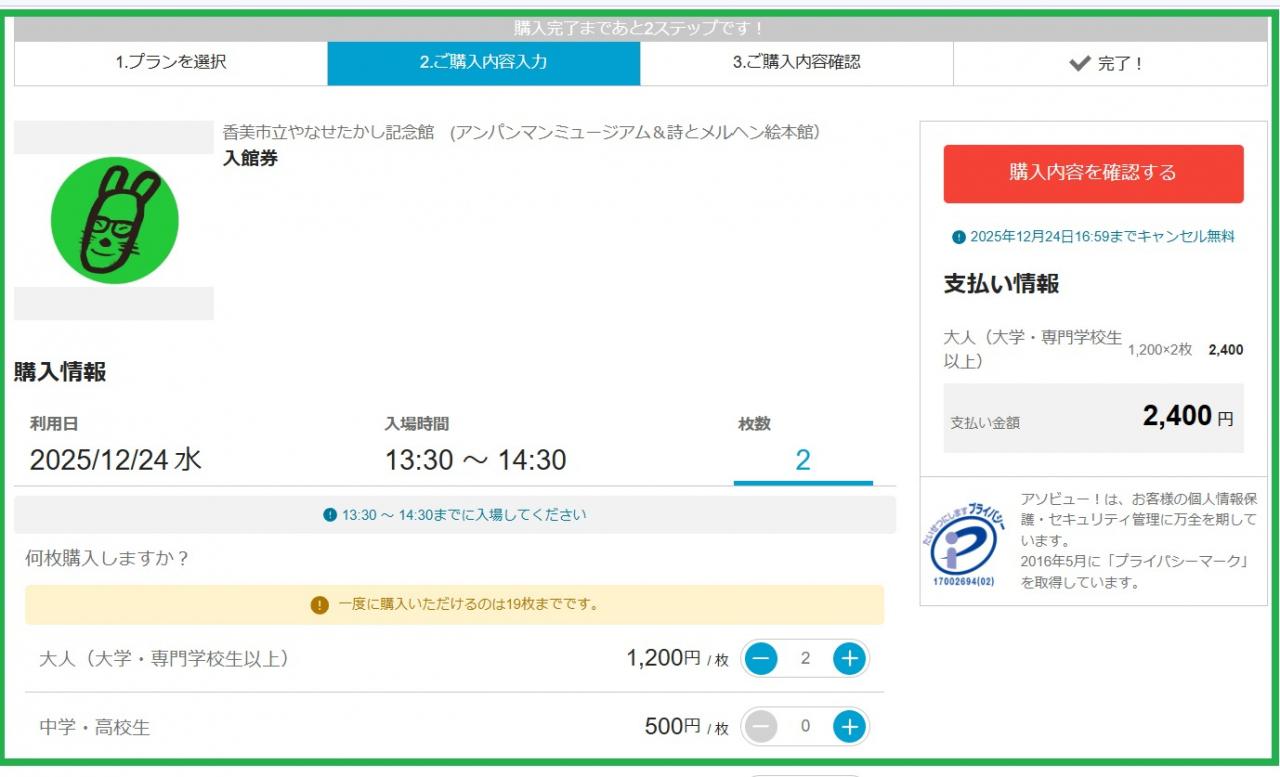The height and width of the screenshot is (777, 1280).
Task: Add a 中学・高校生 ticket with plus
Action: [849, 727]
